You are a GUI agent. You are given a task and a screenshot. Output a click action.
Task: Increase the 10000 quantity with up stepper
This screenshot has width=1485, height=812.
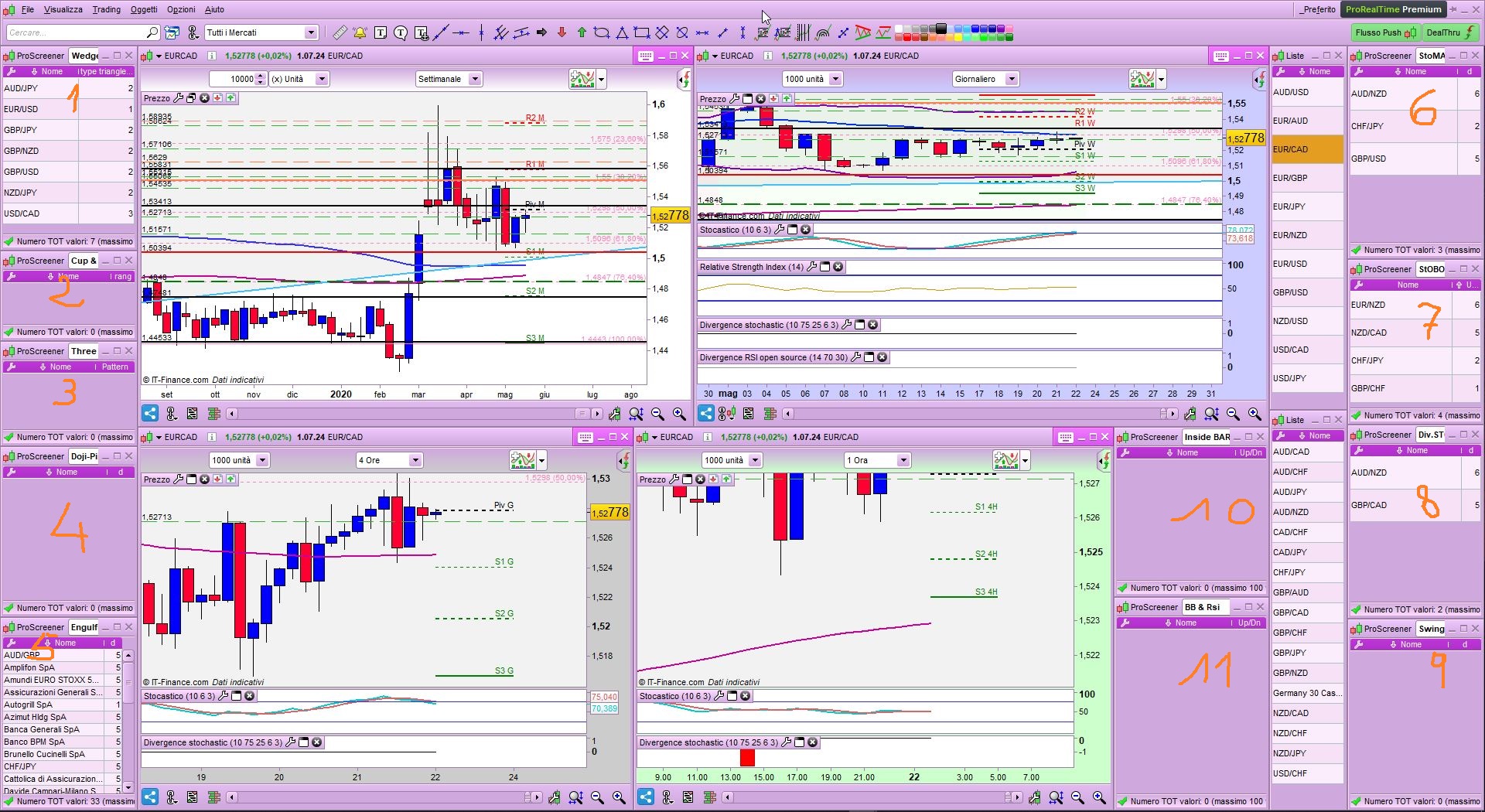(261, 76)
